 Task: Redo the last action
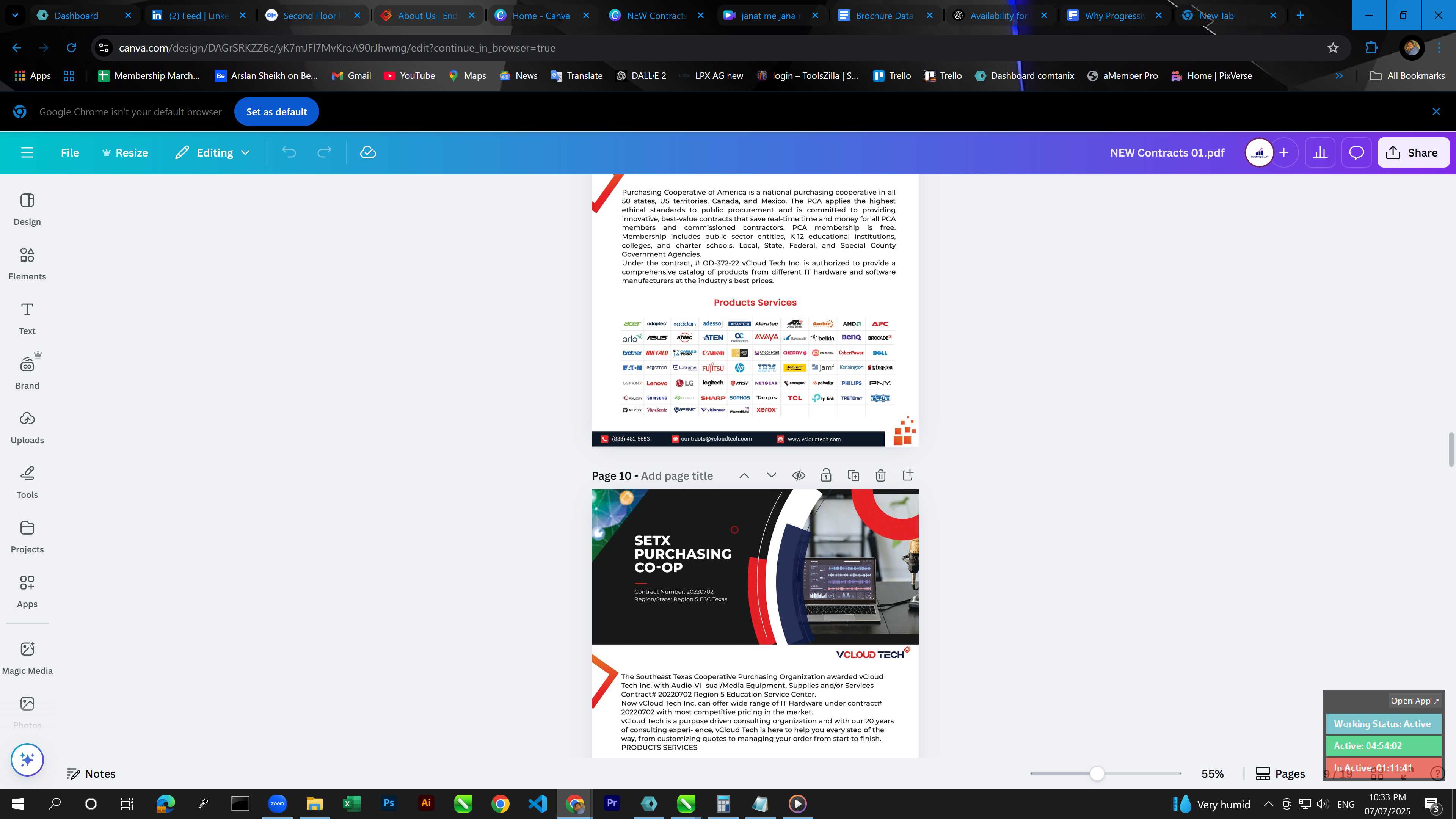point(324,152)
